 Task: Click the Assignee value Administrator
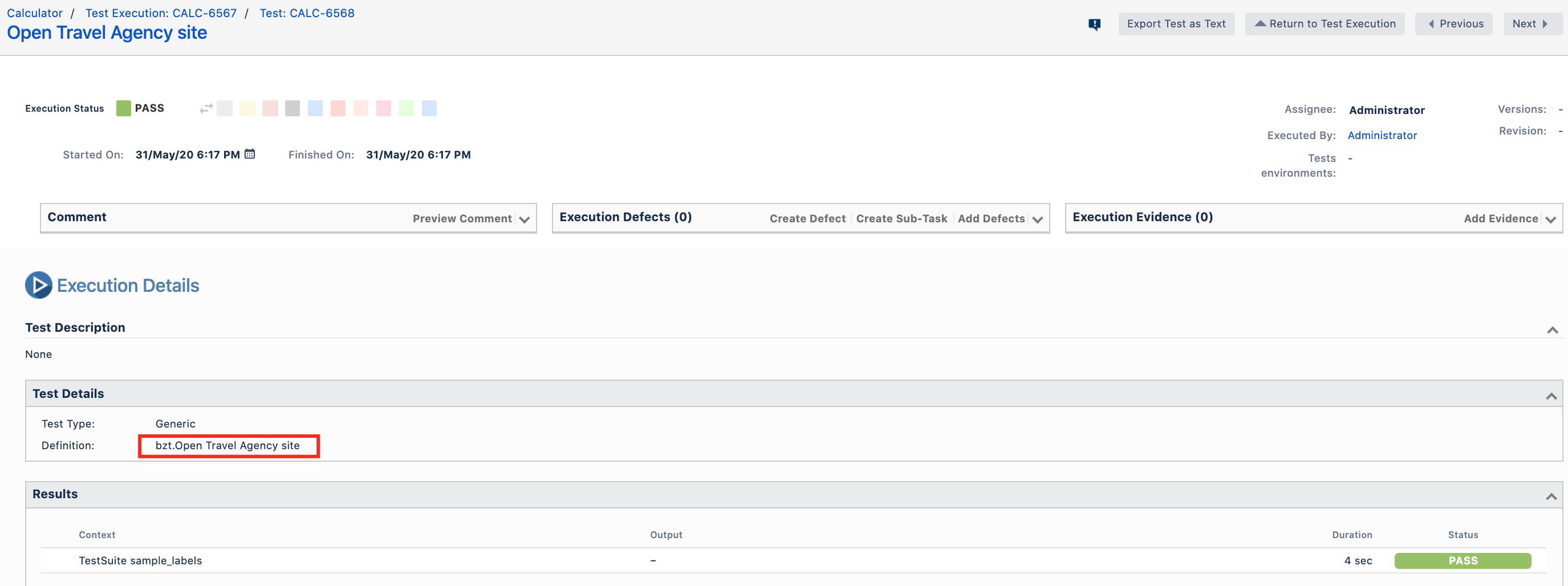[x=1387, y=110]
